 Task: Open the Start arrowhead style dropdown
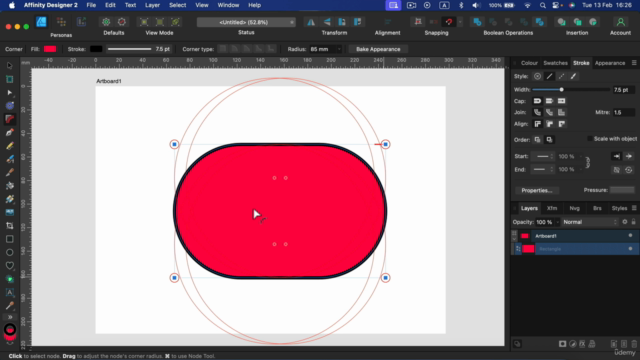point(544,156)
